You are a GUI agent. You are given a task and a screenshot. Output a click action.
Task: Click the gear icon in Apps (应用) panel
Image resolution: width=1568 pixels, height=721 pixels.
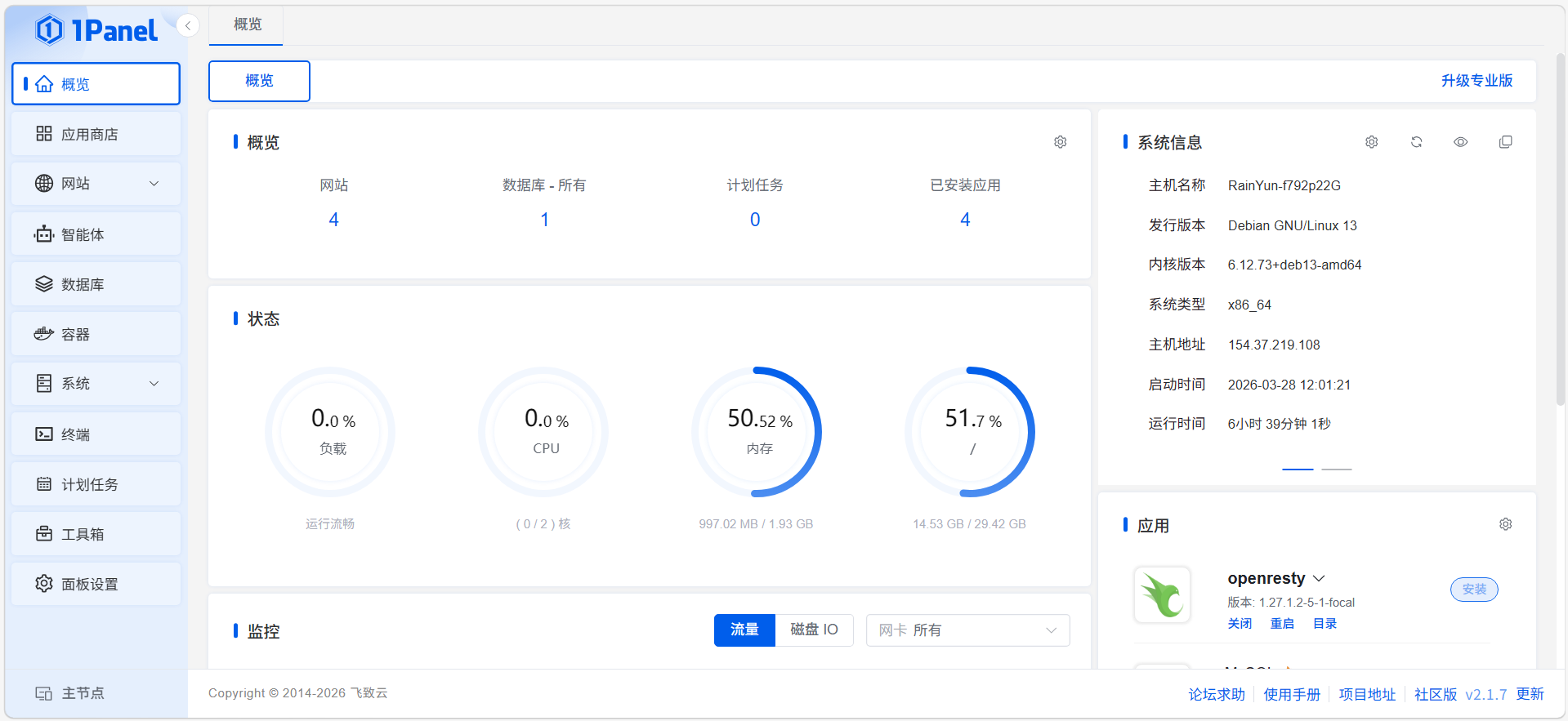point(1505,524)
